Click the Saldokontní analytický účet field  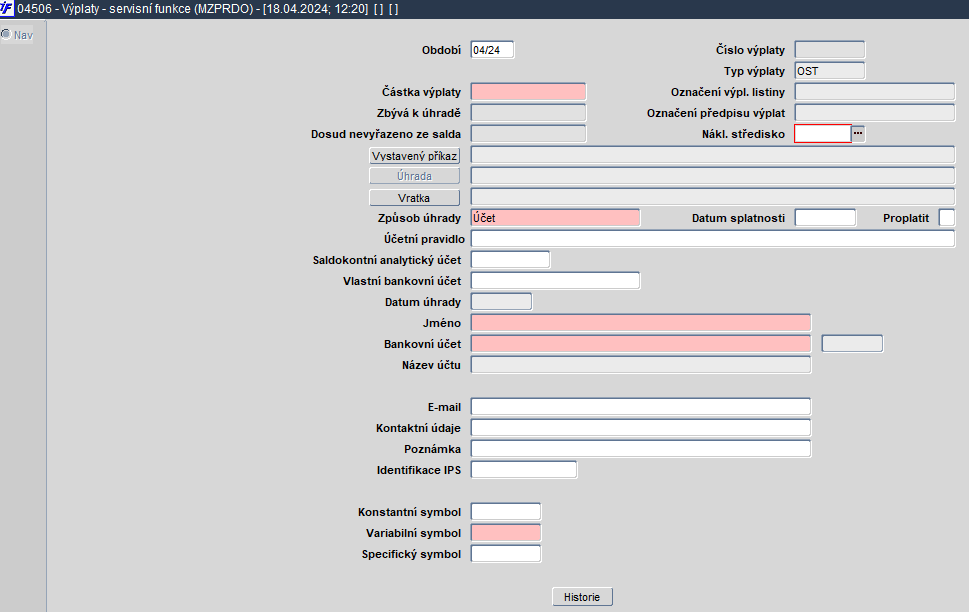510,260
